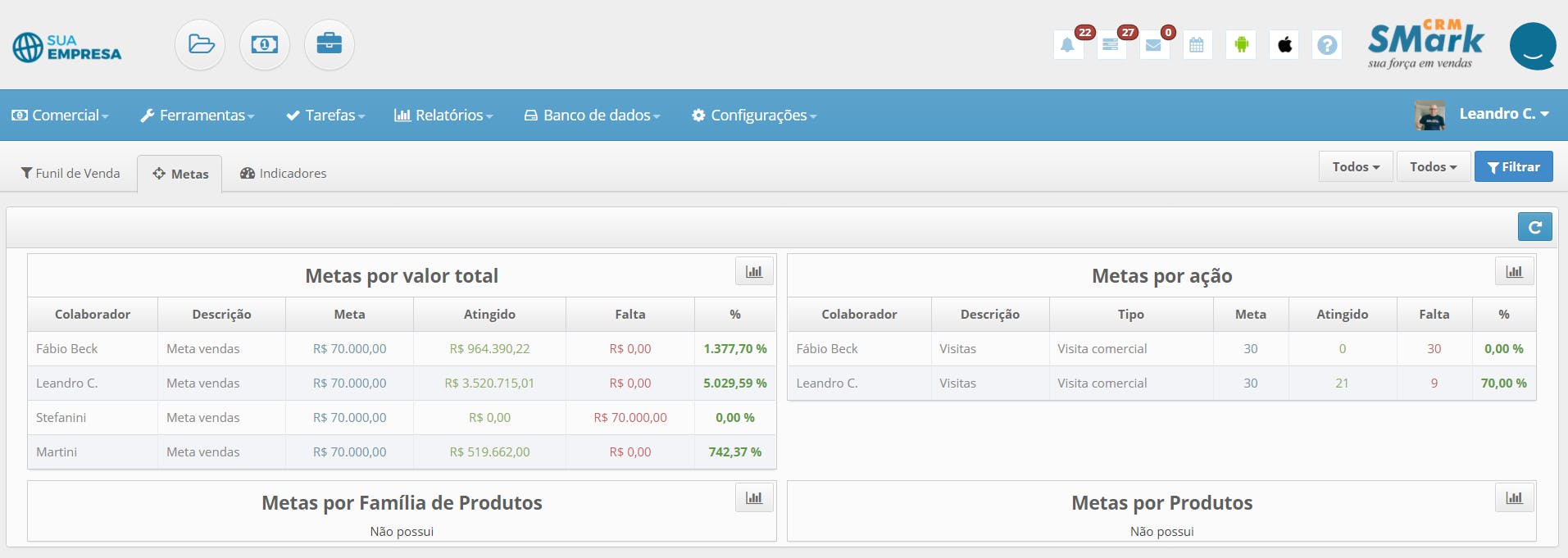This screenshot has width=1568, height=558.
Task: Open the first Todos filter dropdown
Action: click(1356, 167)
